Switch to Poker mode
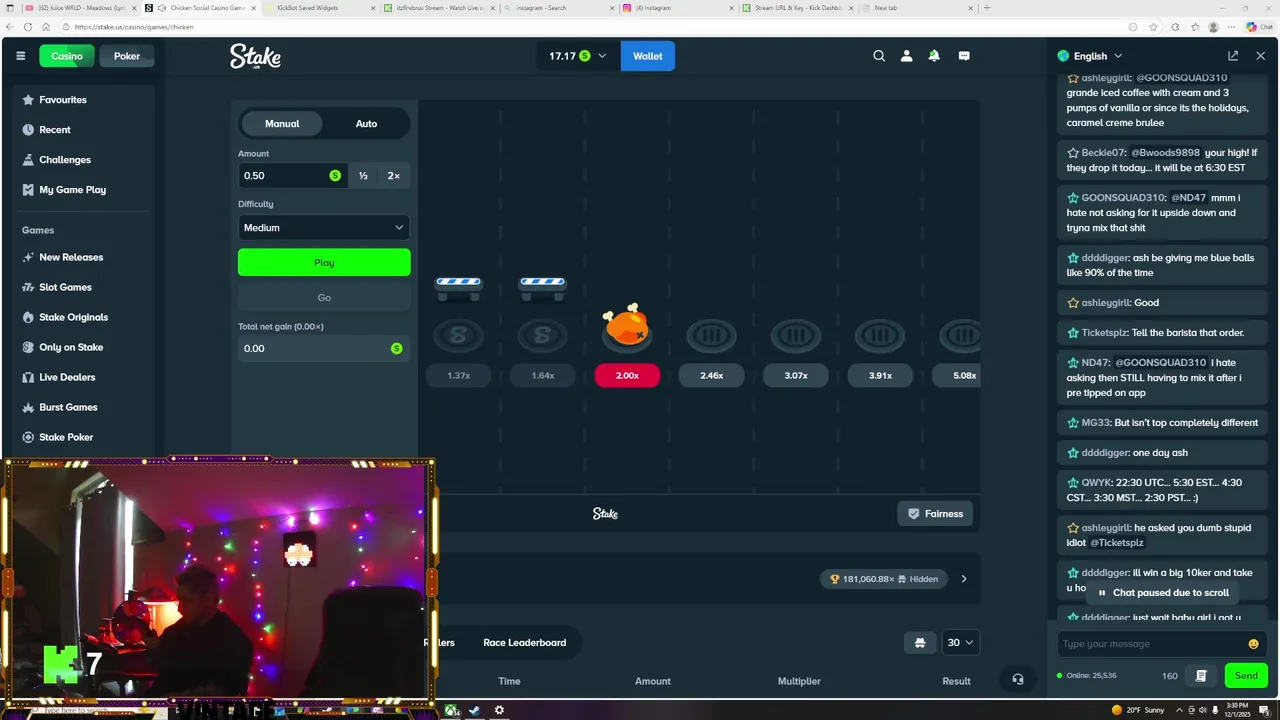 point(127,56)
